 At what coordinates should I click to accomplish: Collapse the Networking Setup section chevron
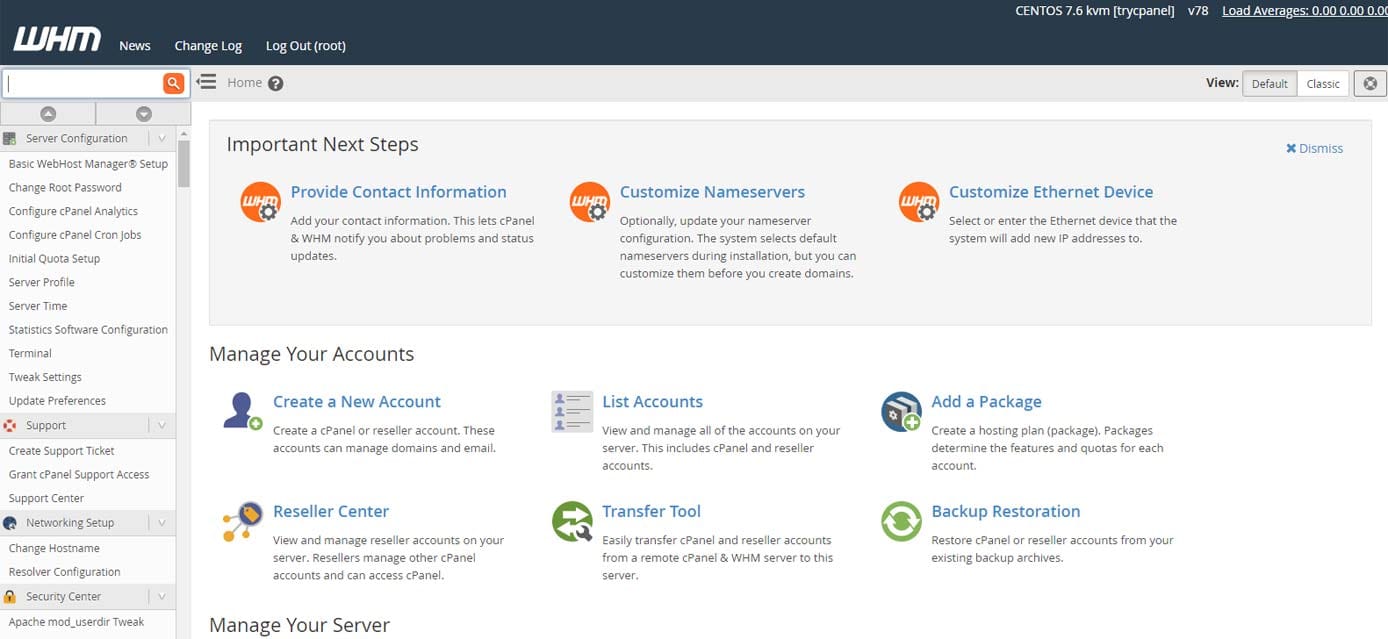point(162,523)
